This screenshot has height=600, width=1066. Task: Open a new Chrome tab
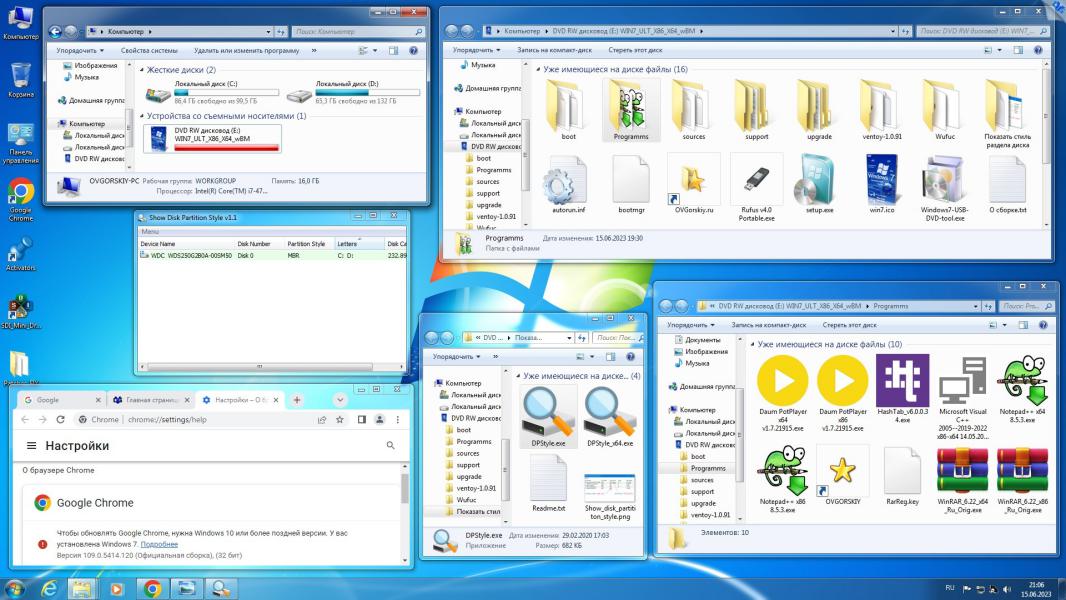coord(296,400)
